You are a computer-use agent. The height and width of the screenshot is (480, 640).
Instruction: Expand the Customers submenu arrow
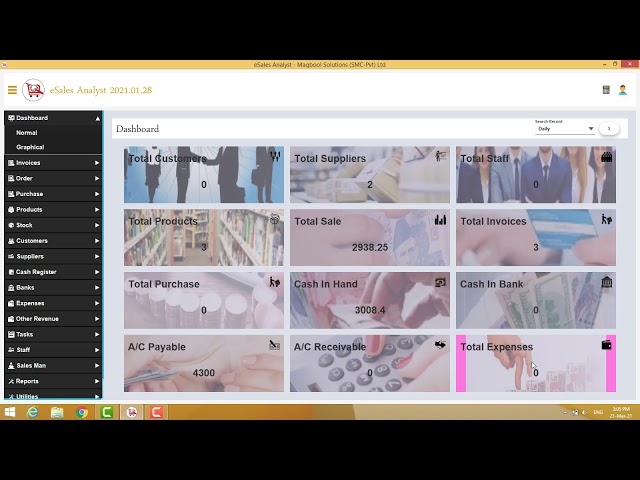[x=97, y=241]
